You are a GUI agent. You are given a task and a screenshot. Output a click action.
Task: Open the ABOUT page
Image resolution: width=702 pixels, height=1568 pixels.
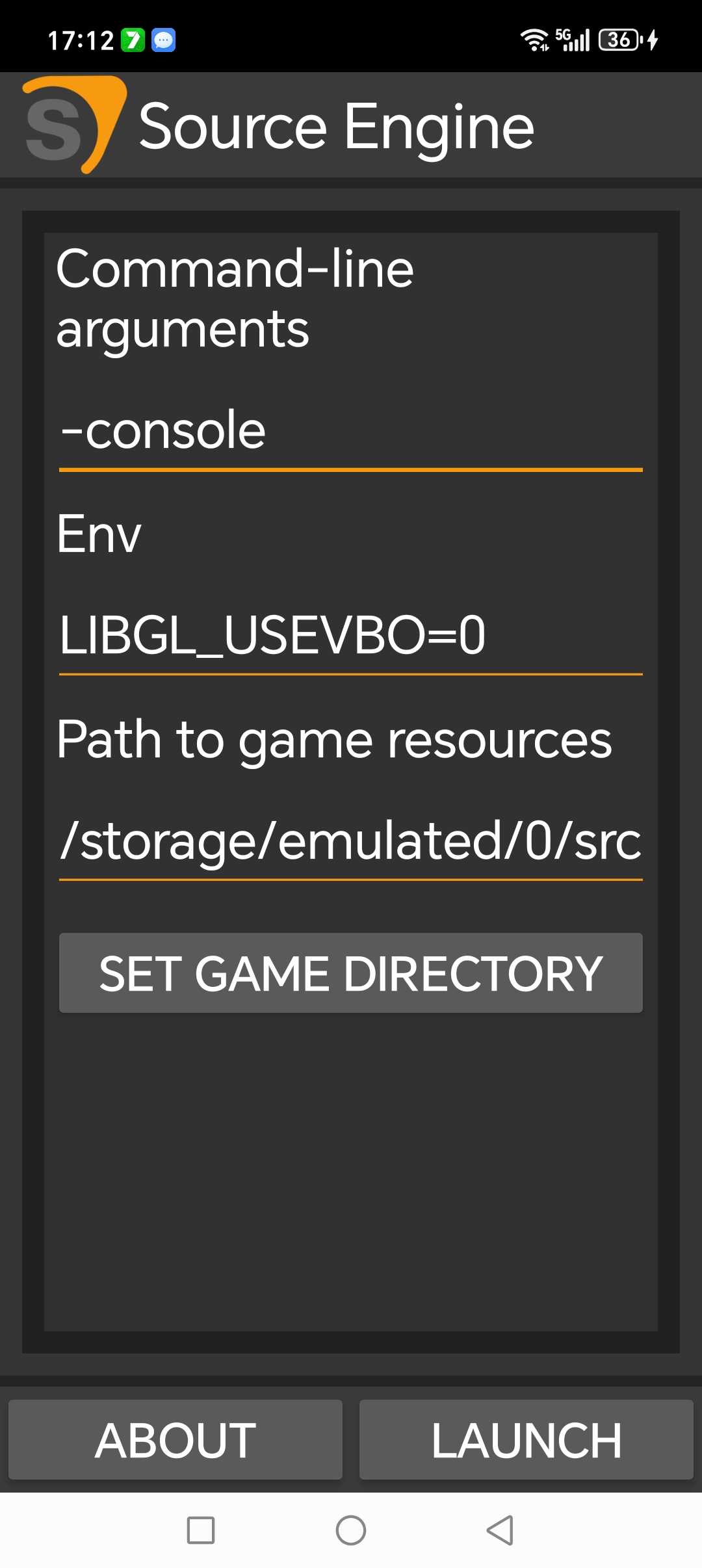(x=175, y=1440)
